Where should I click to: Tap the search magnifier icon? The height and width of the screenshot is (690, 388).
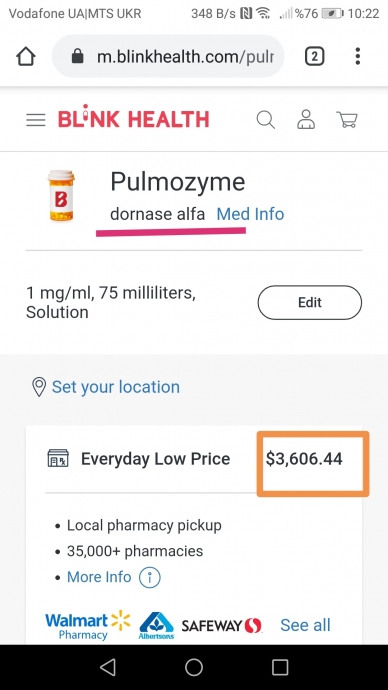[266, 119]
